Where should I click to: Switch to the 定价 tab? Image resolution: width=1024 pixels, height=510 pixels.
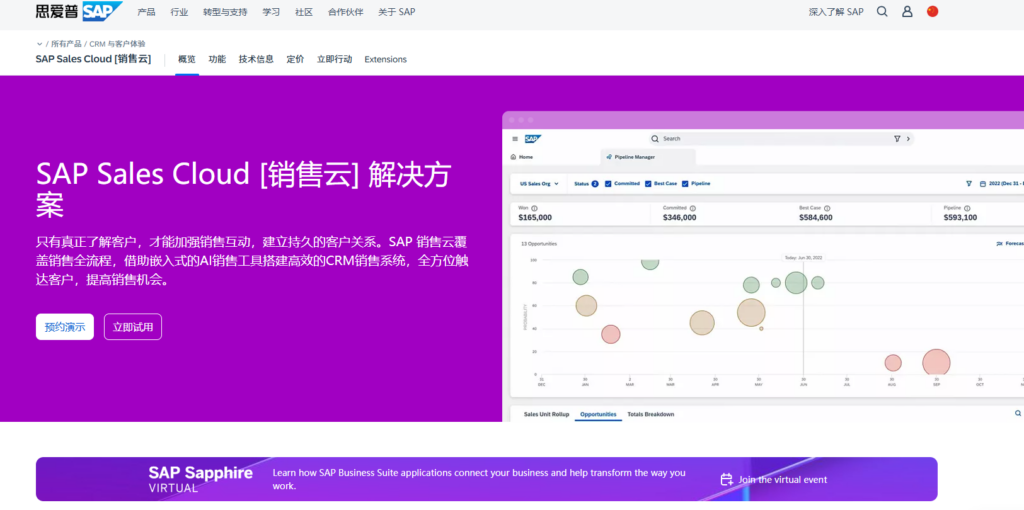click(295, 59)
